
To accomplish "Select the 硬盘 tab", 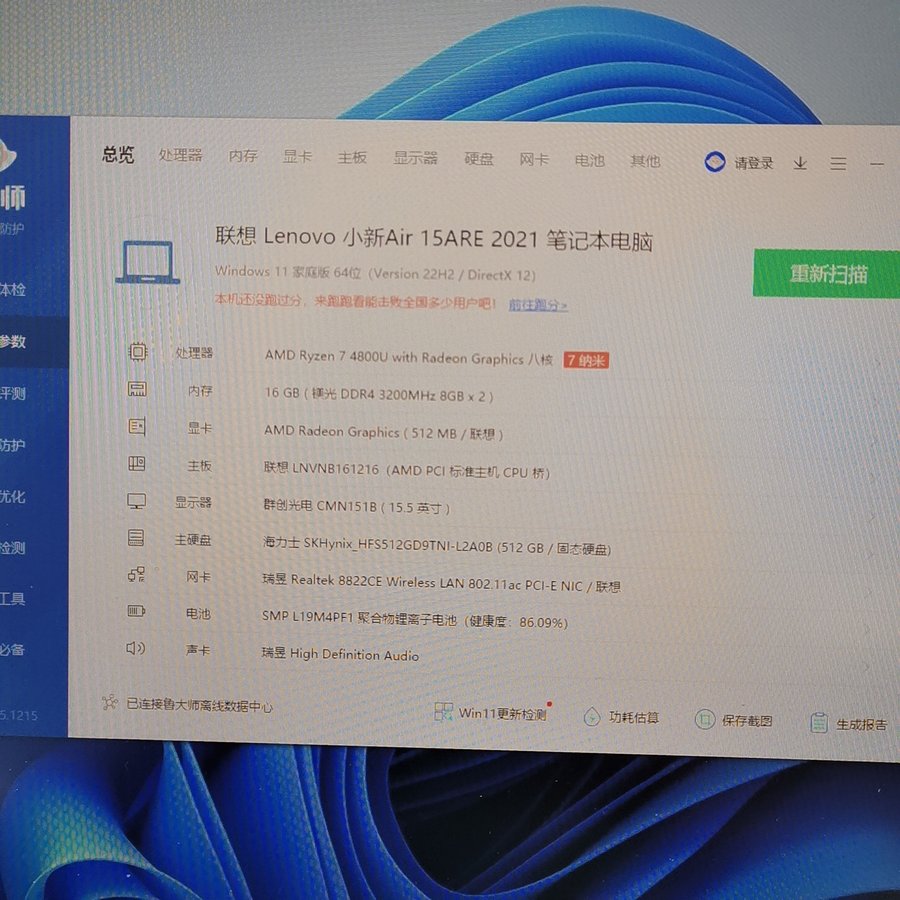I will [479, 159].
